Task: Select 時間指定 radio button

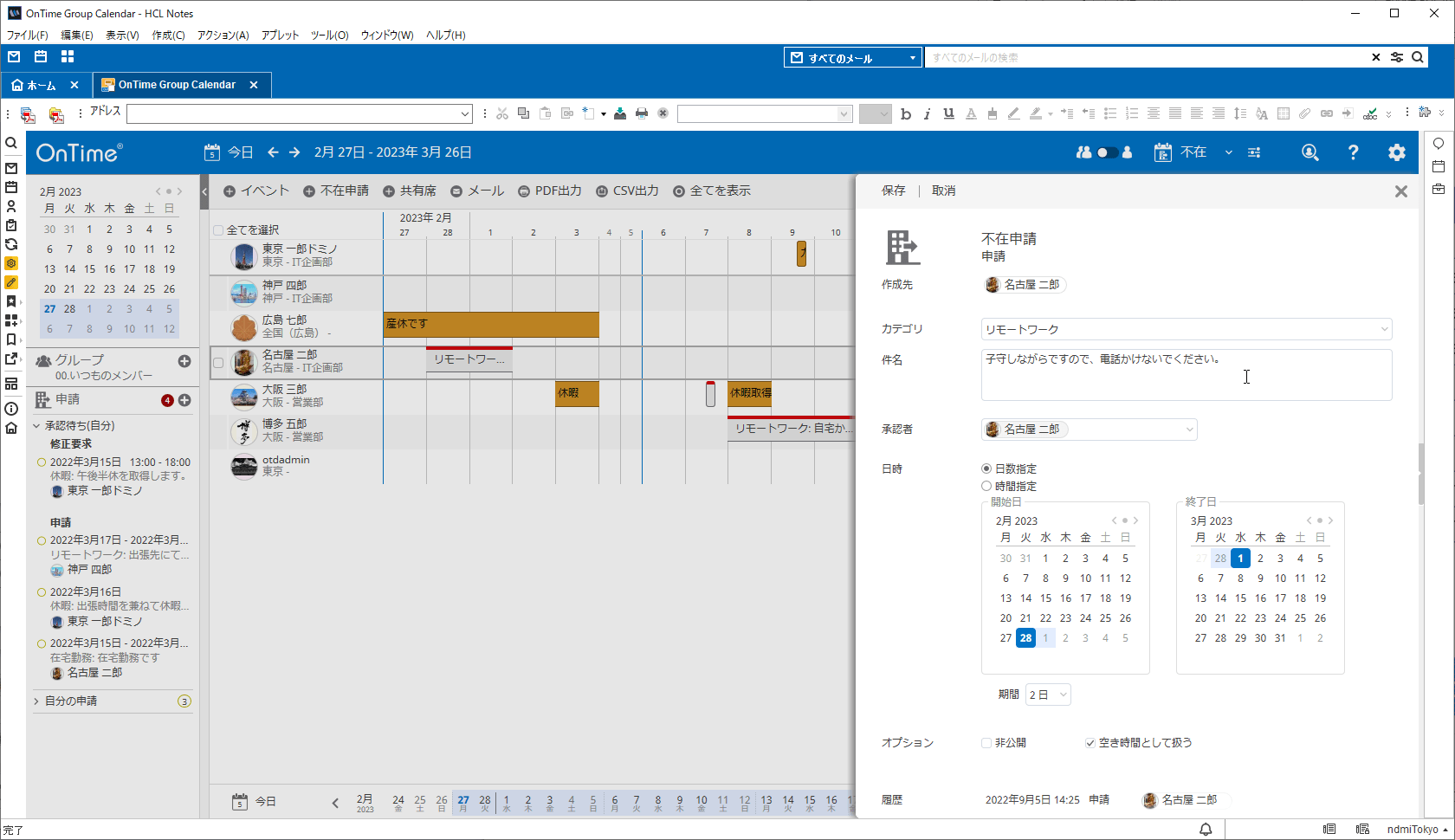Action: coord(986,487)
